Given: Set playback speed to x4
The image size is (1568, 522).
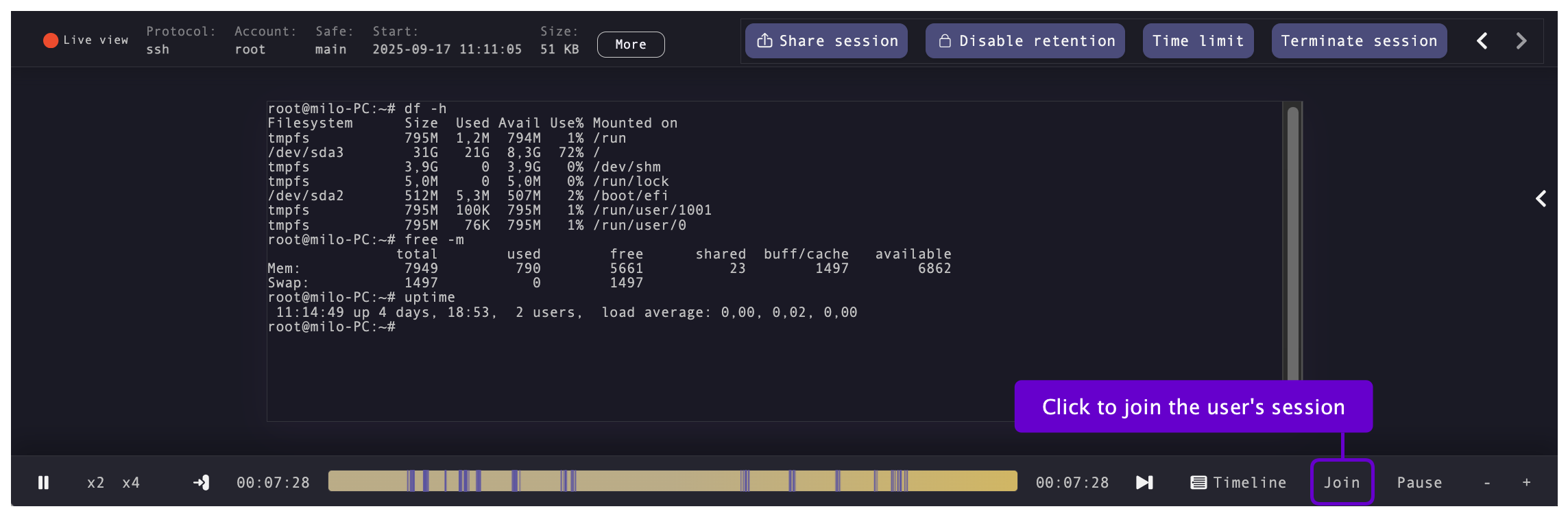Looking at the screenshot, I should [x=131, y=483].
